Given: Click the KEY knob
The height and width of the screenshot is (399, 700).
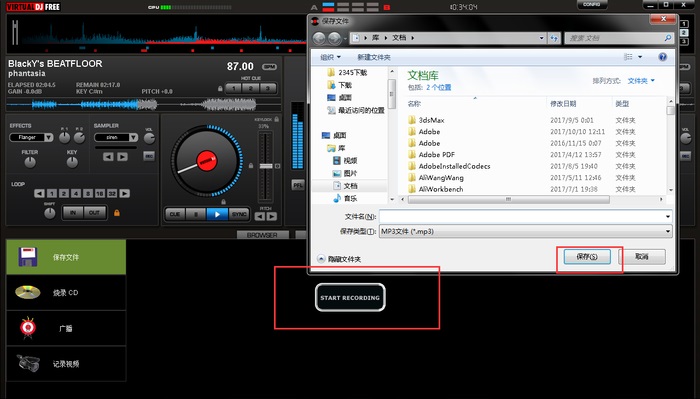Looking at the screenshot, I should 72,162.
